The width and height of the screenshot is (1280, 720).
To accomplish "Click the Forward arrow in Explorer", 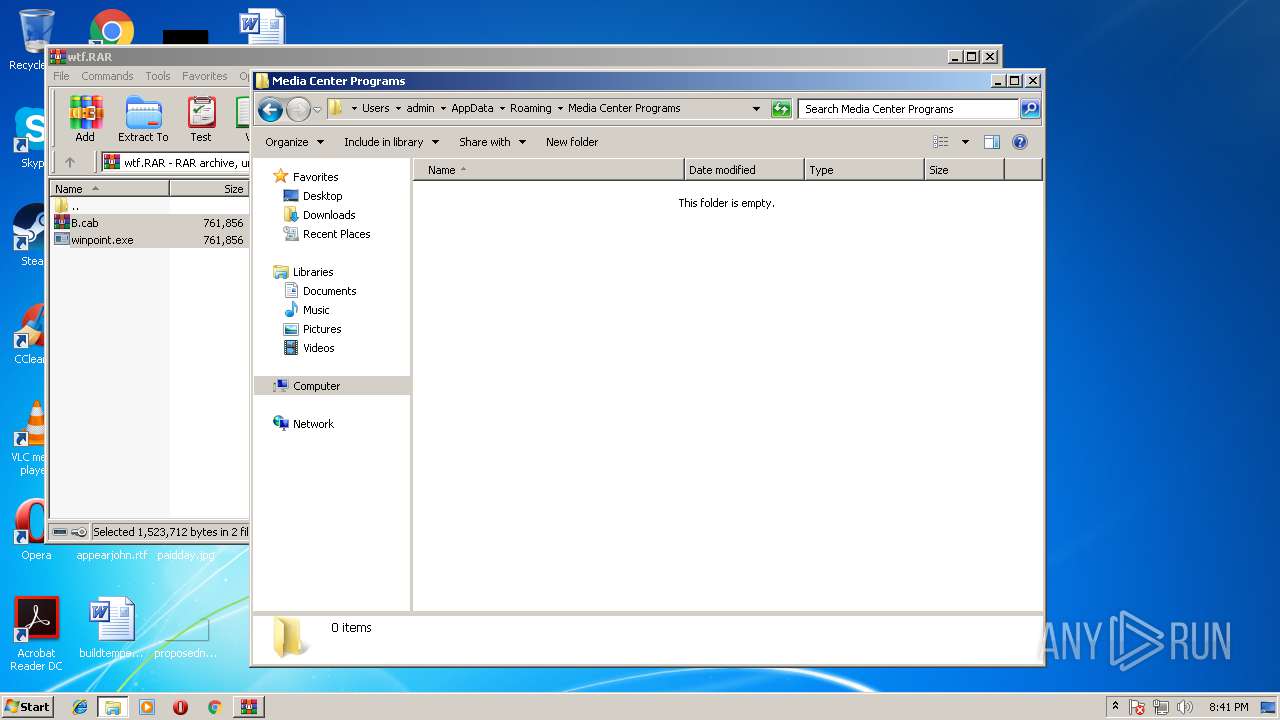I will pyautogui.click(x=298, y=109).
